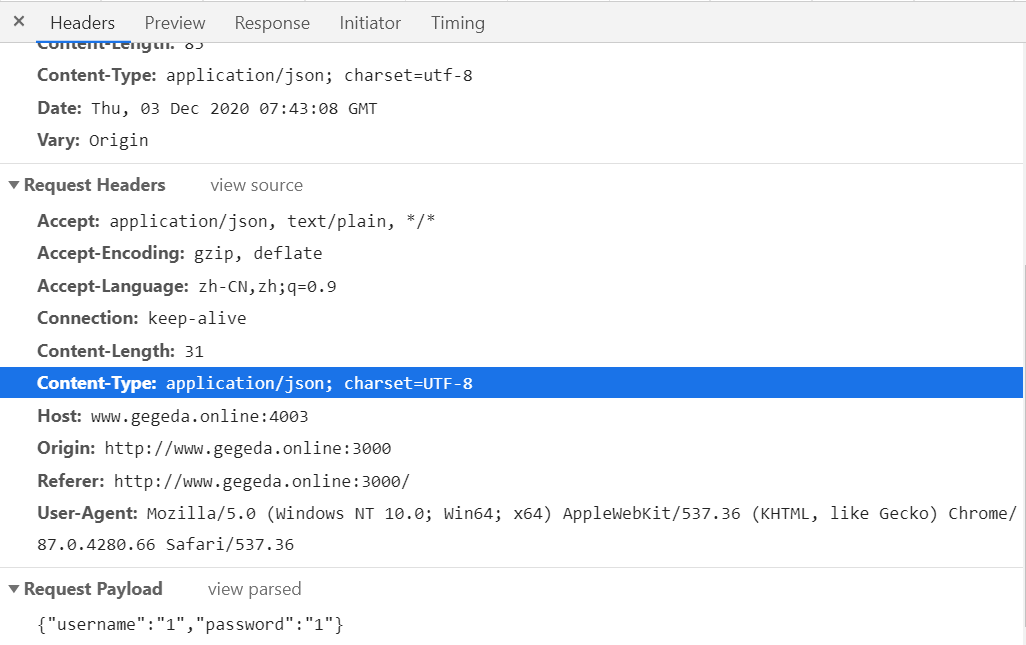Screen dimensions: 1026x645
Task: Open the Response tab
Action: (x=272, y=22)
